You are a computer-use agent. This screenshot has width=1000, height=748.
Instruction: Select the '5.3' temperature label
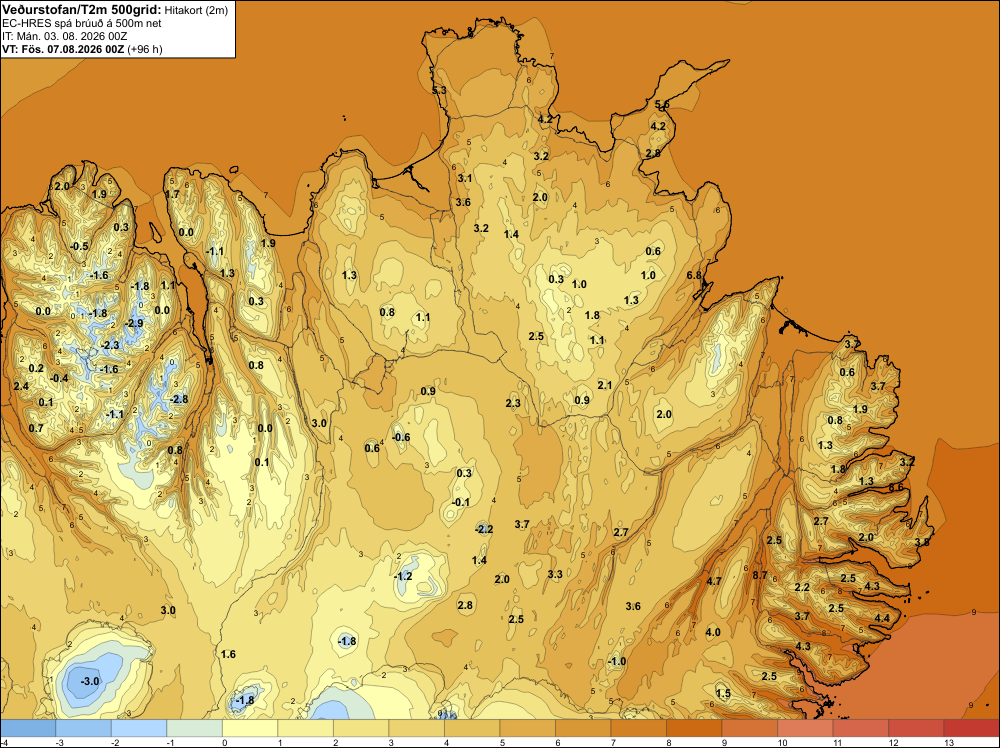point(439,91)
